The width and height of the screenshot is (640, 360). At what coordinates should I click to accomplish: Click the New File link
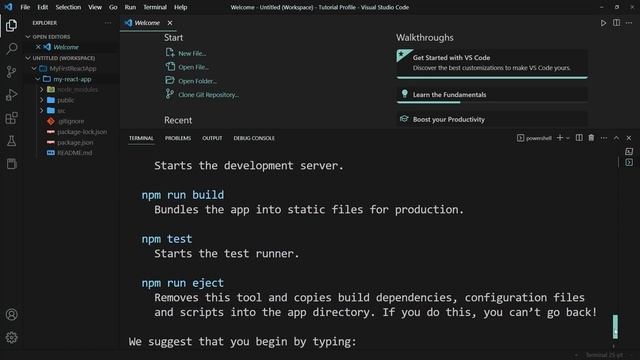(186, 53)
